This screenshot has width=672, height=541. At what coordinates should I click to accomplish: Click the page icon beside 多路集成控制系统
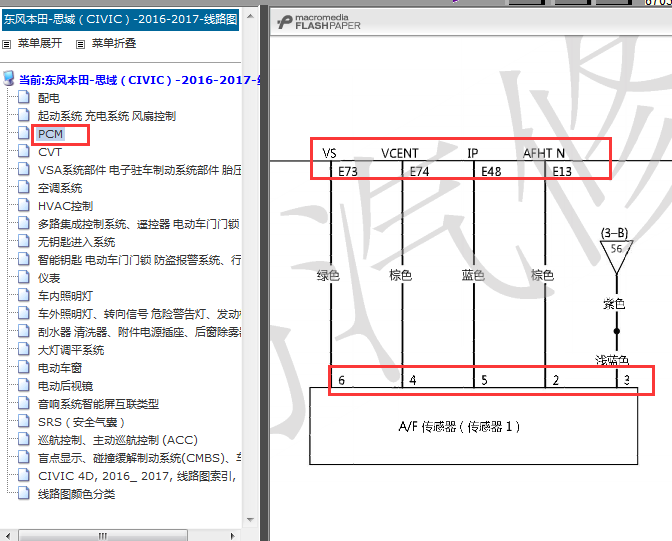point(24,223)
